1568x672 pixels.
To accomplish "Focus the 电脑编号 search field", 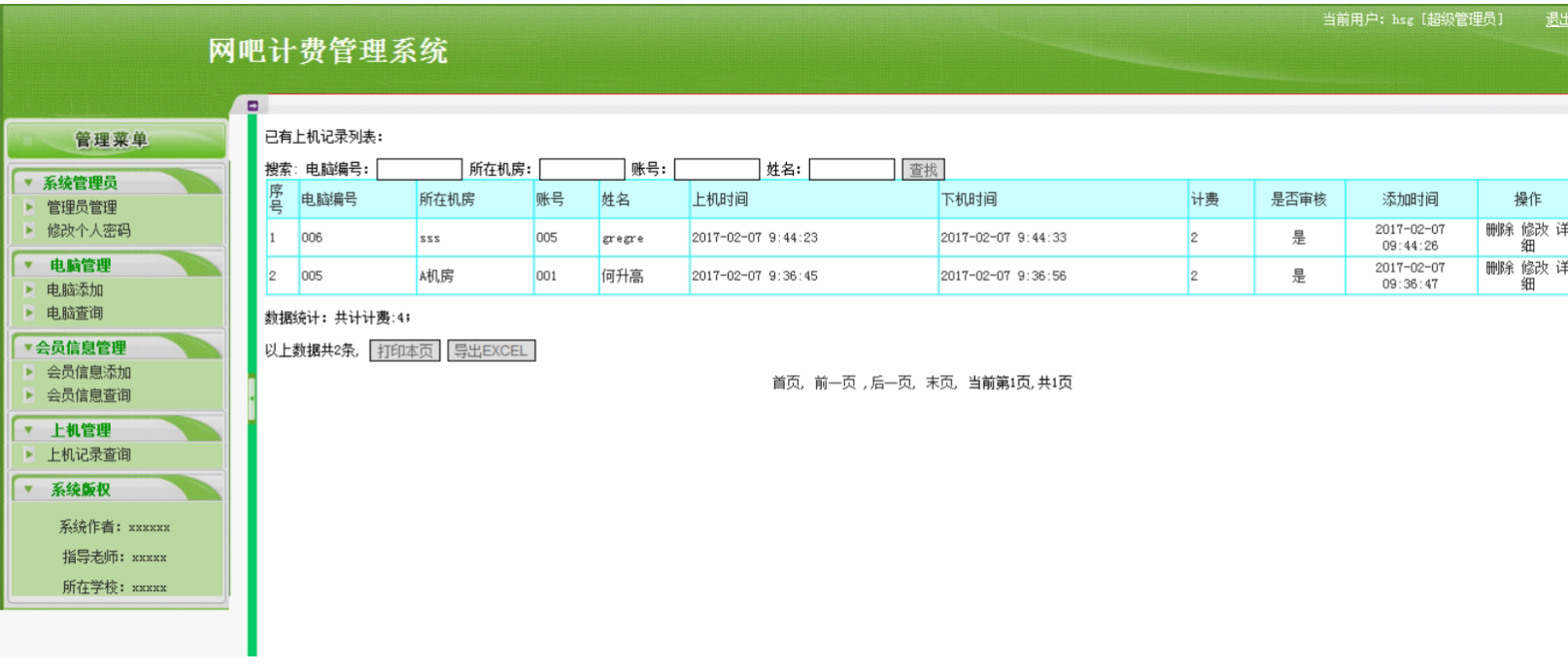I will coord(420,170).
